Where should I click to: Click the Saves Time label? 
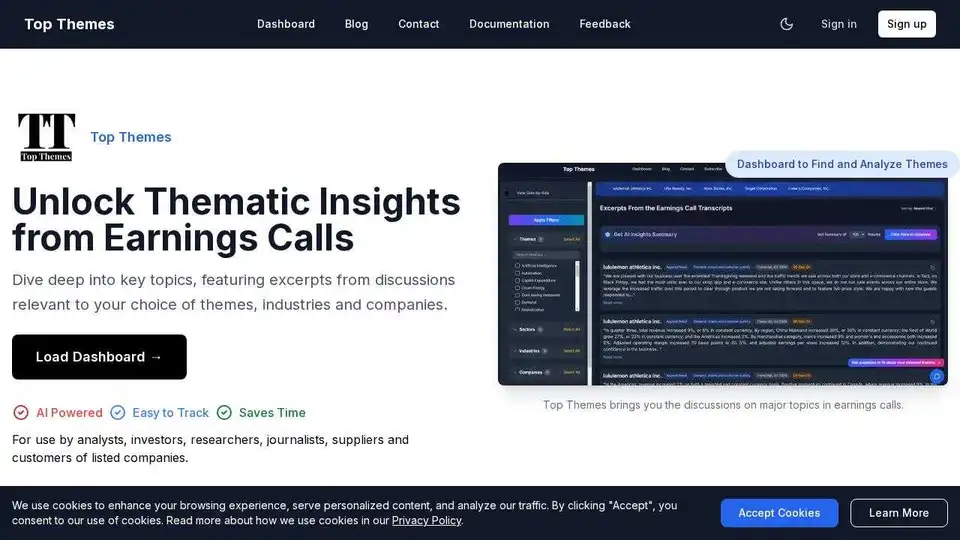pyautogui.click(x=272, y=413)
